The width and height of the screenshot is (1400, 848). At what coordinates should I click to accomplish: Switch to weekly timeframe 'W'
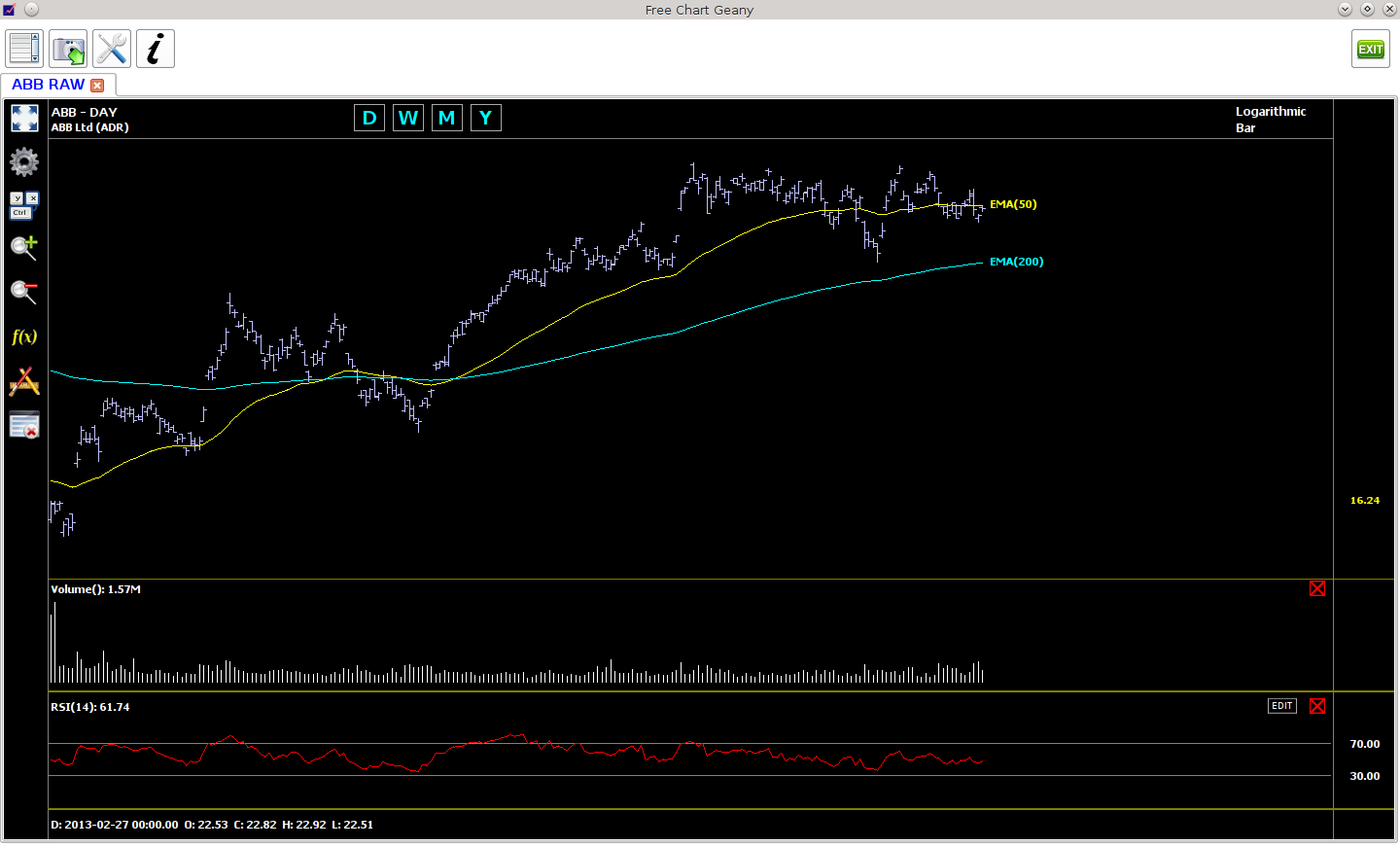click(408, 118)
